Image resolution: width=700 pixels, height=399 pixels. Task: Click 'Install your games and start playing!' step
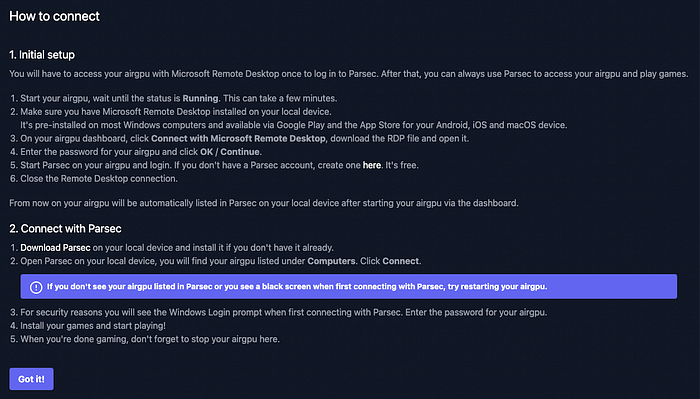[93, 326]
